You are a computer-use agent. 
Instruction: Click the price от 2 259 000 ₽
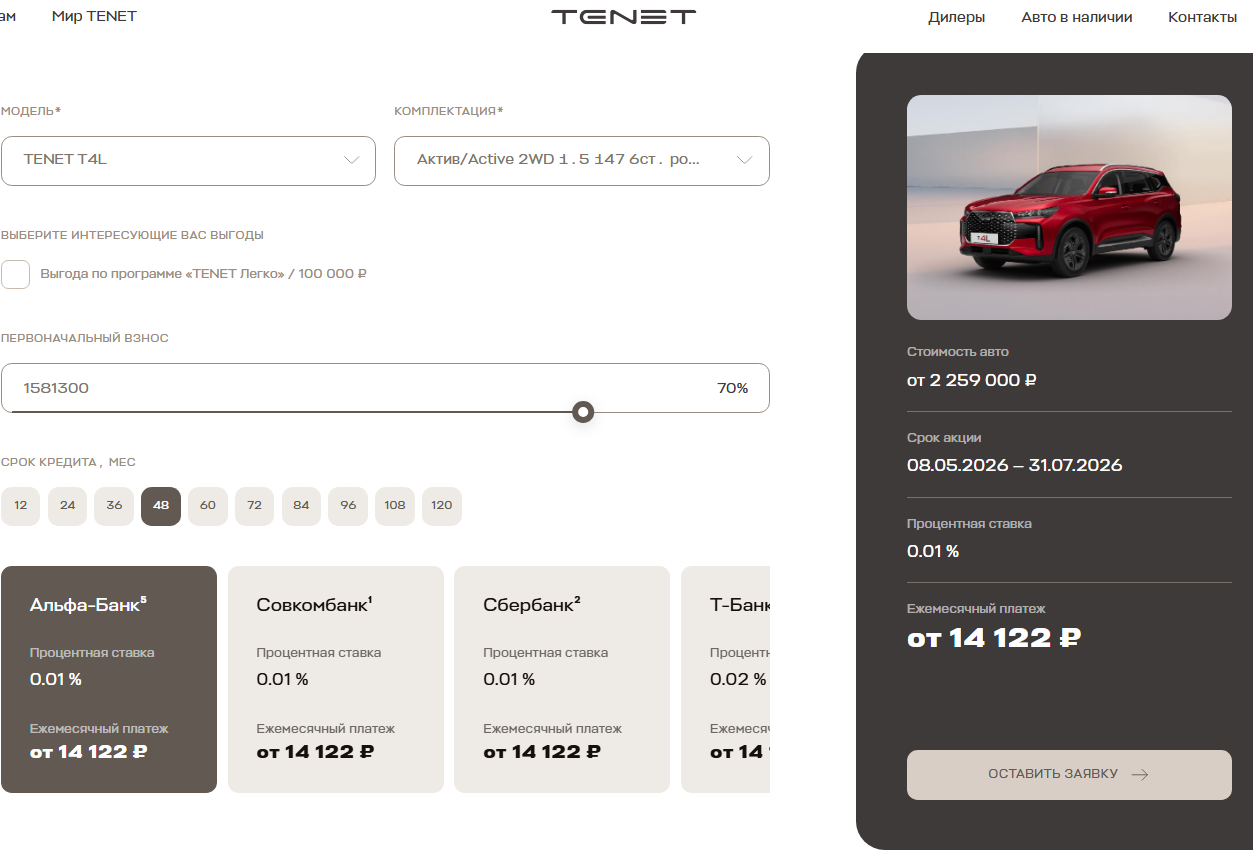(x=972, y=380)
